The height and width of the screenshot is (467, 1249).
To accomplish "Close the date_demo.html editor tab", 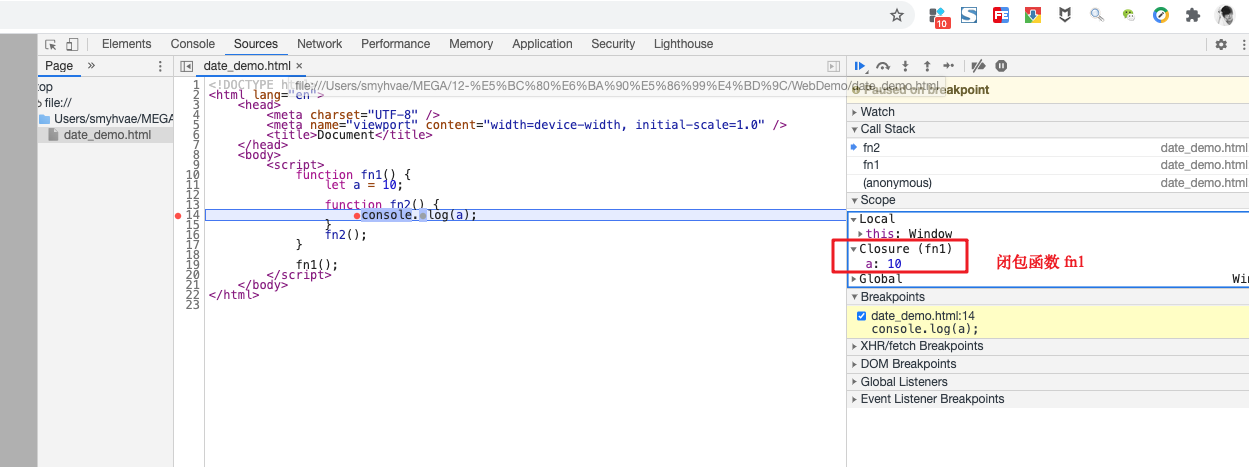I will pos(299,66).
